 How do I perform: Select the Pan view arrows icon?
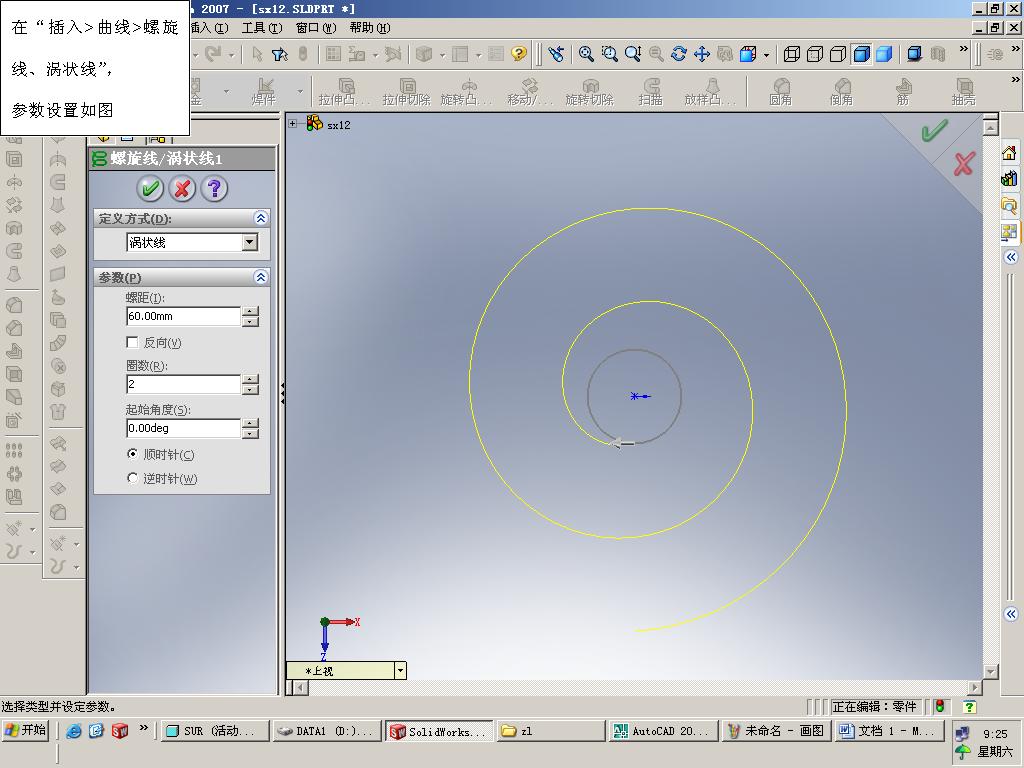(x=702, y=54)
